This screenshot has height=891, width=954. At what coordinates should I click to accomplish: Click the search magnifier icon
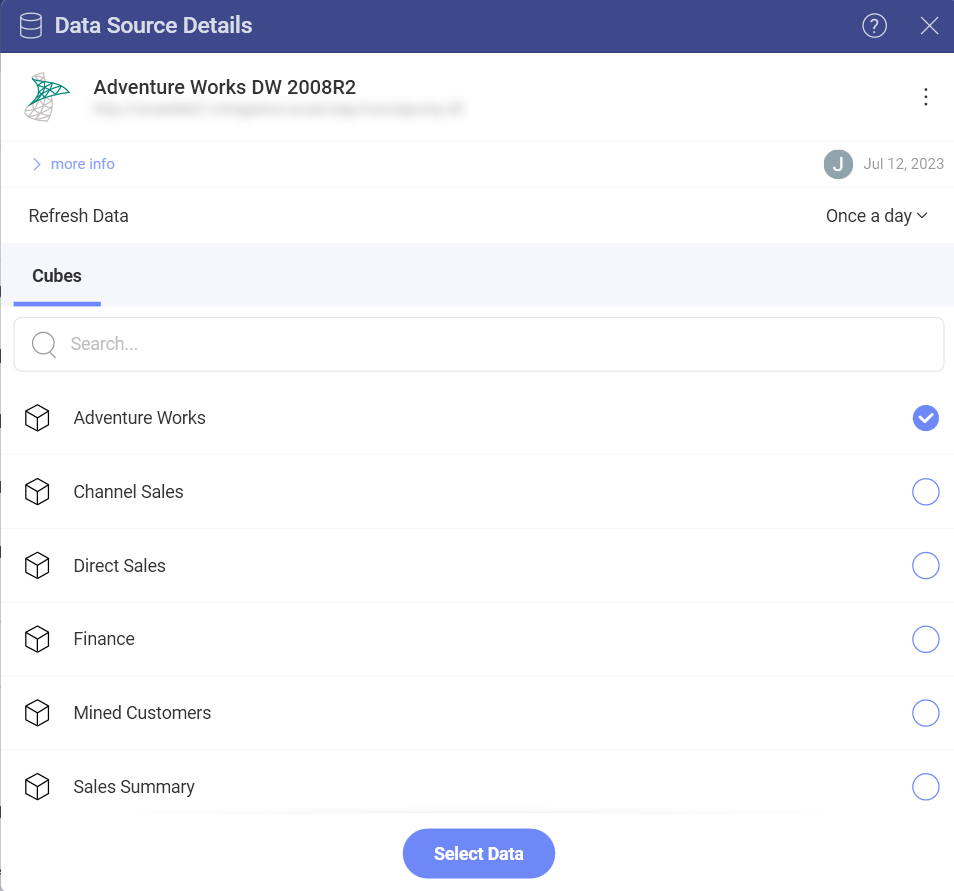[x=44, y=344]
